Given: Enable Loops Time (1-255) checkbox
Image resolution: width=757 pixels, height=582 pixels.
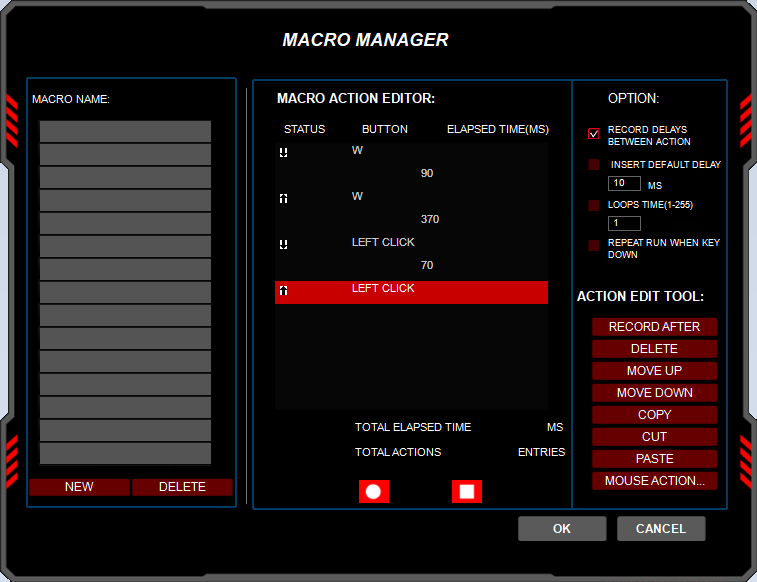Looking at the screenshot, I should (x=594, y=205).
